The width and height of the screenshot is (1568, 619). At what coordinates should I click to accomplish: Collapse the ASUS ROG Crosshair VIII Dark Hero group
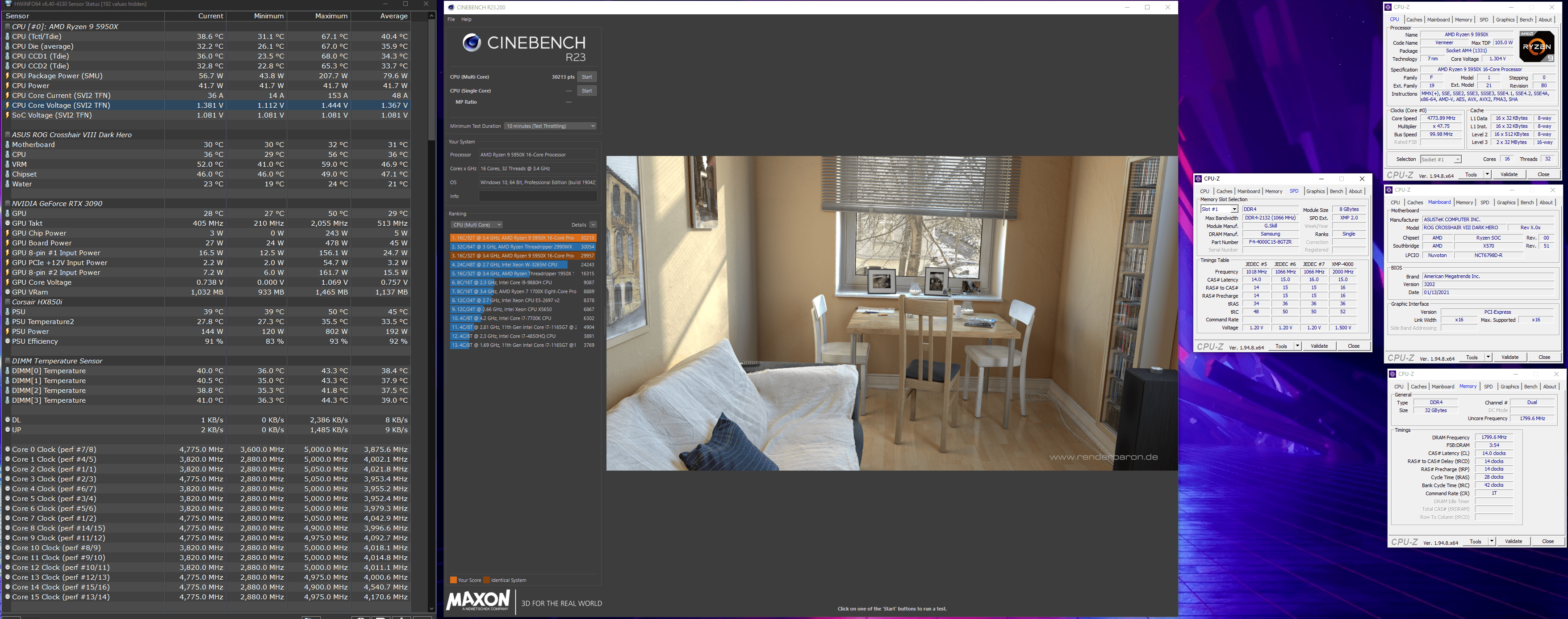(7, 135)
